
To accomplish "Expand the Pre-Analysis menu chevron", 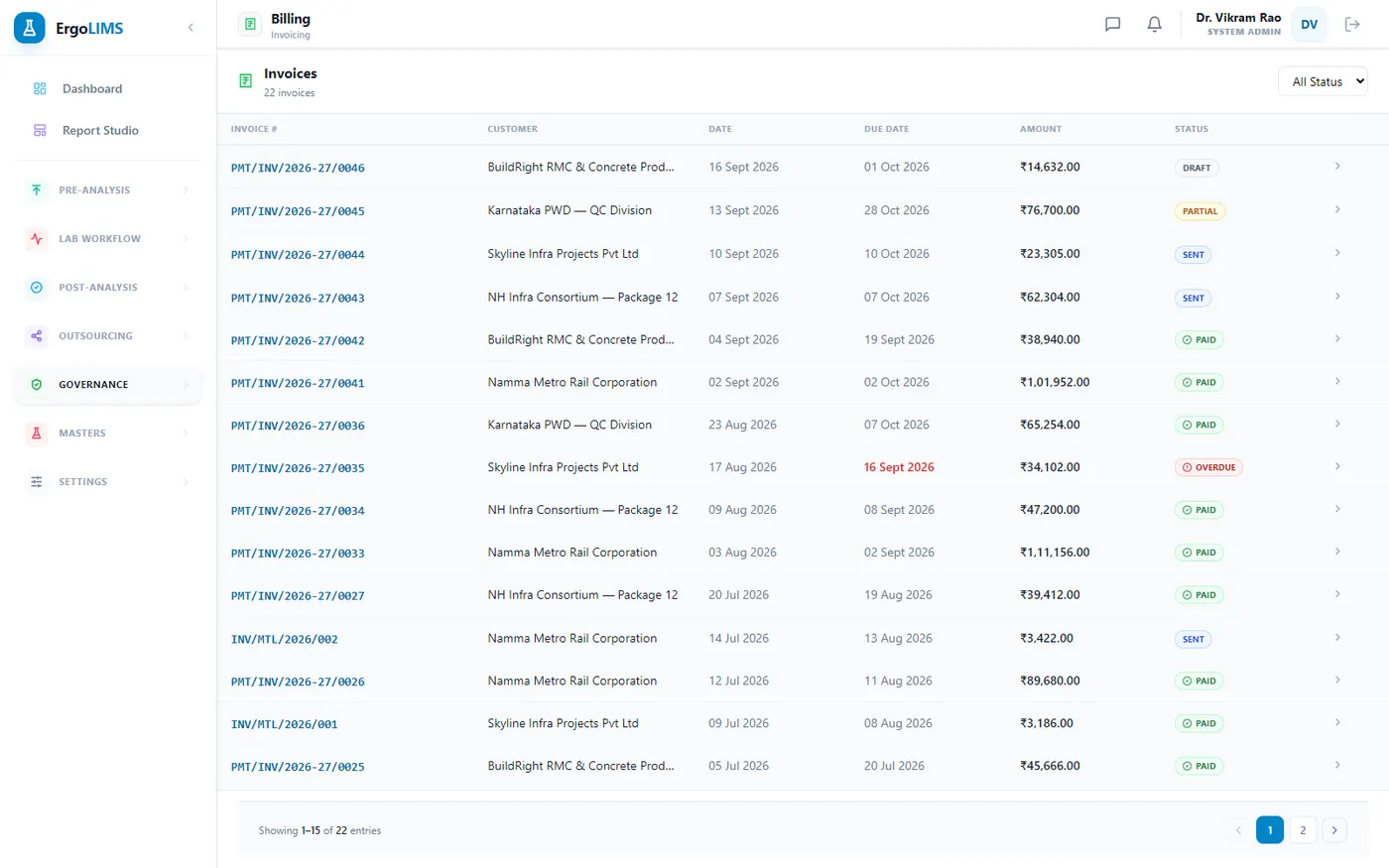I will 186,189.
